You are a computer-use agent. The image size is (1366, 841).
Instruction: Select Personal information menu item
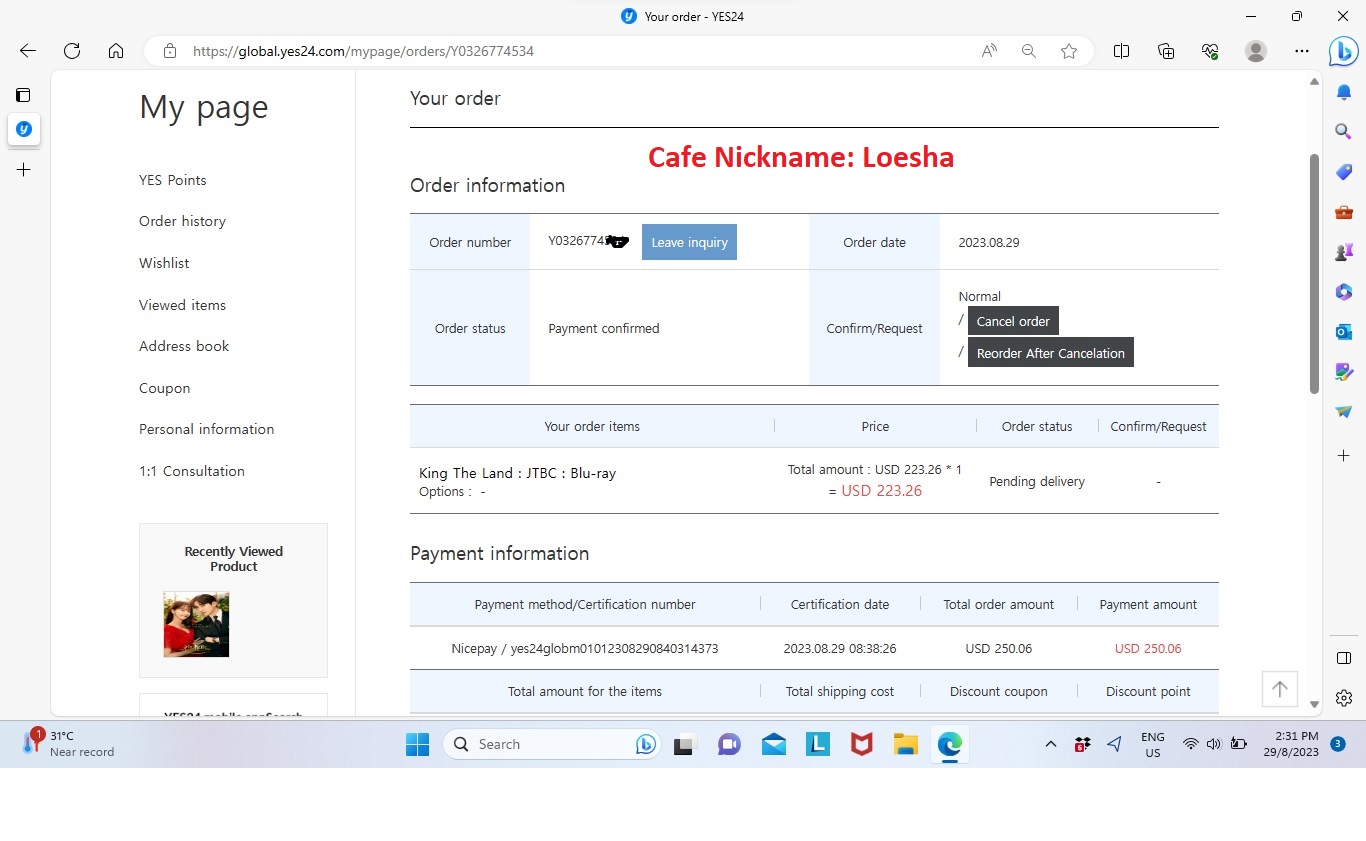point(206,429)
